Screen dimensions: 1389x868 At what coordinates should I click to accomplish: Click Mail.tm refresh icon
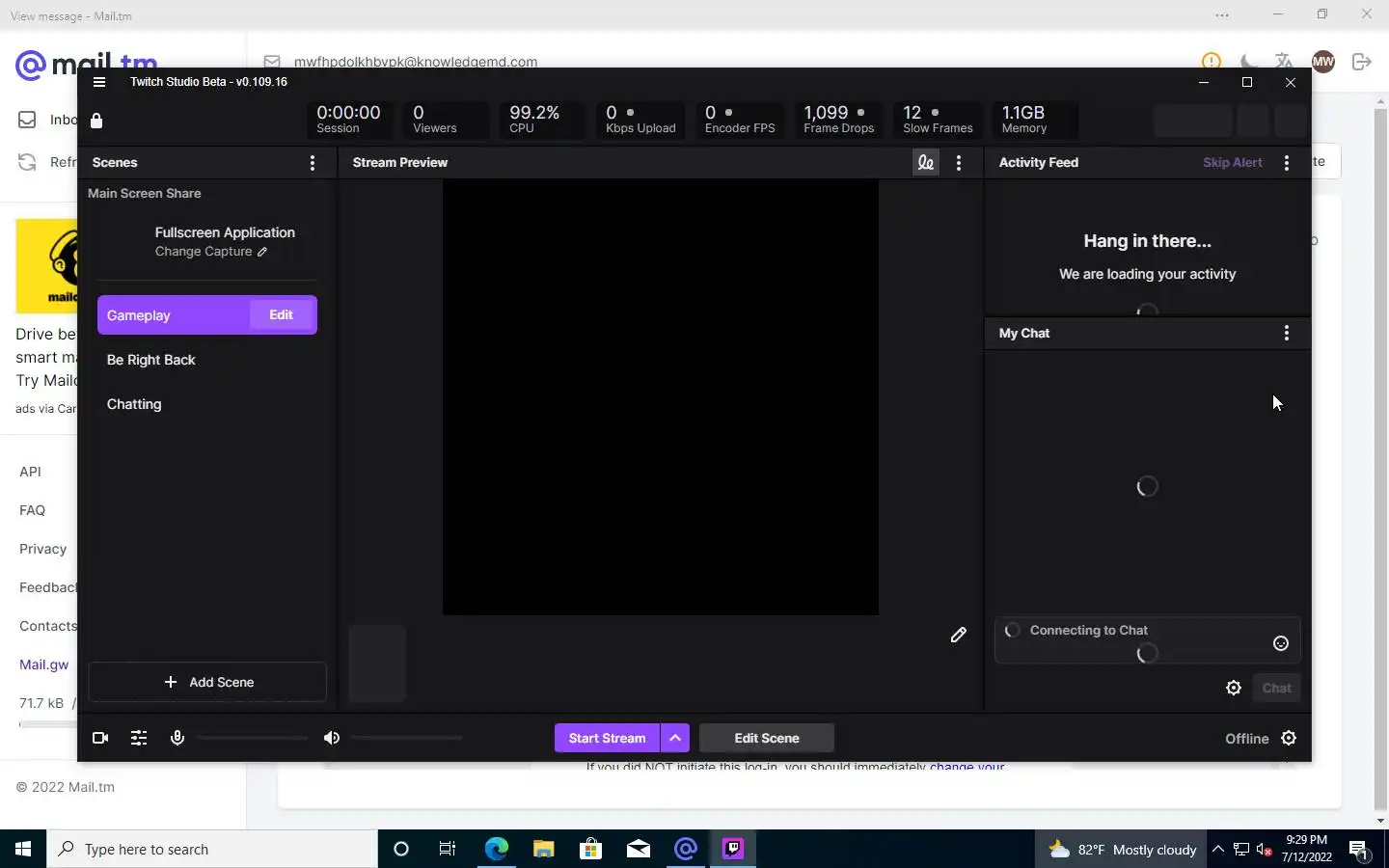coord(27,162)
